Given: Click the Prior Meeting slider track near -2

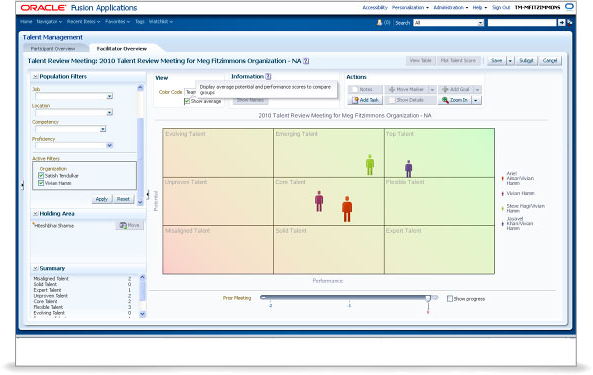Looking at the screenshot, I should click(x=271, y=298).
